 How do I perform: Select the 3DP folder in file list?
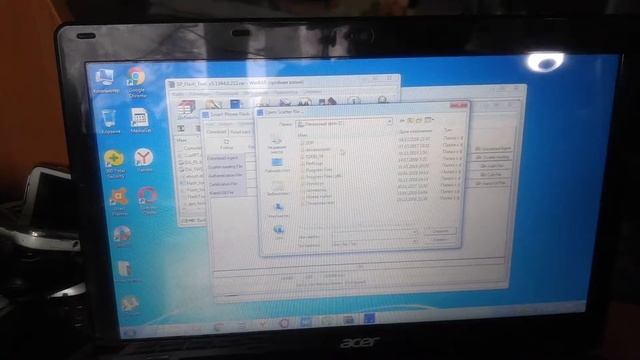click(x=307, y=143)
